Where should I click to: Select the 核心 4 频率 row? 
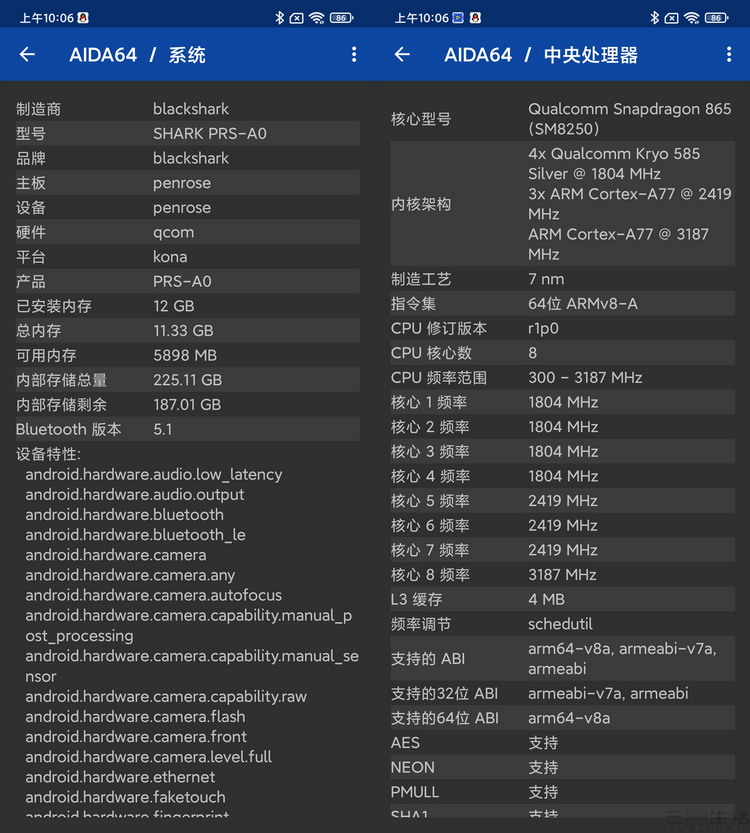(x=562, y=476)
